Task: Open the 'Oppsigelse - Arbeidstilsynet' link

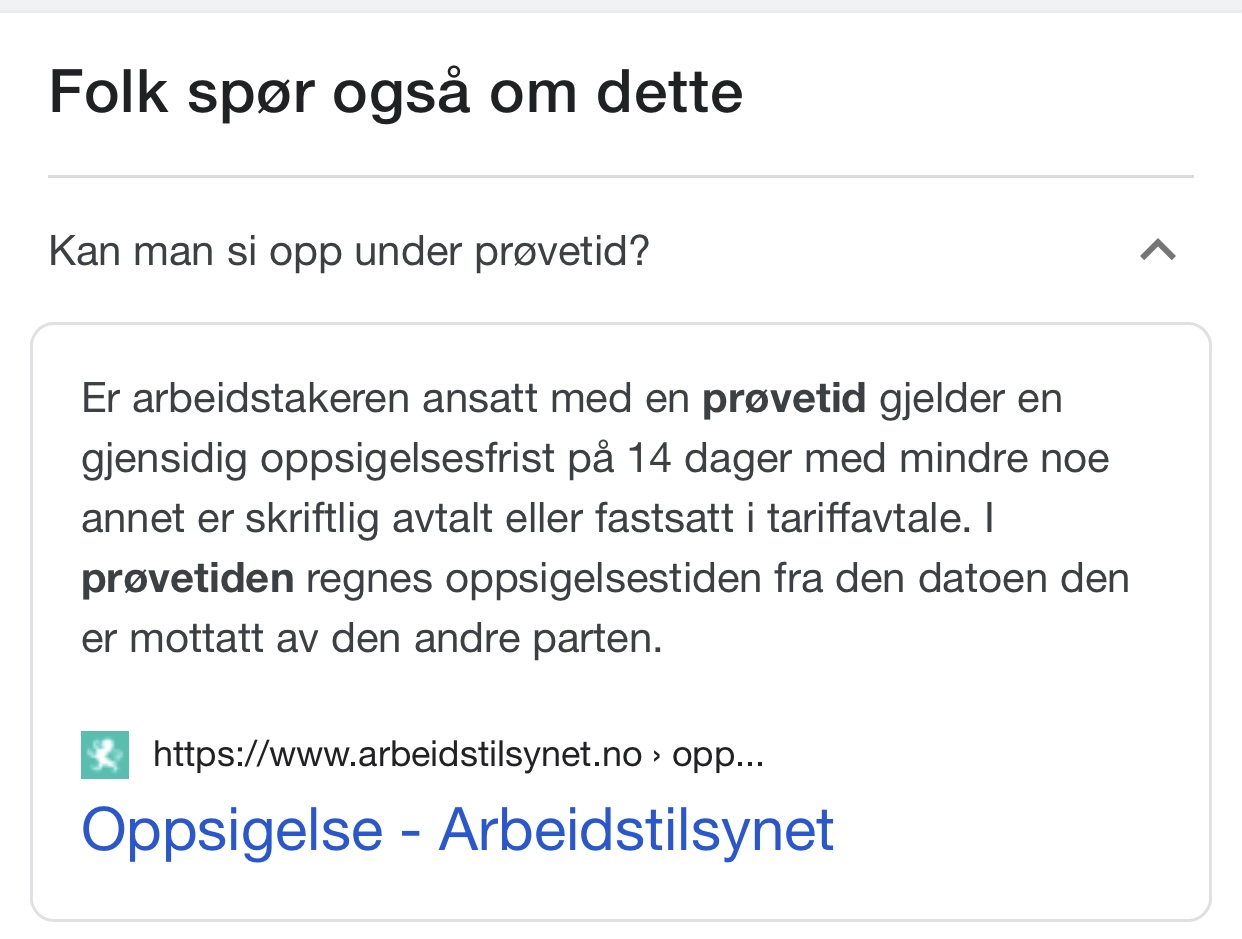Action: coord(458,829)
